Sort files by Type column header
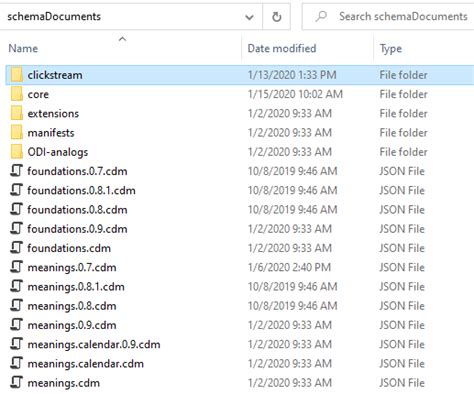The image size is (474, 394). click(391, 49)
